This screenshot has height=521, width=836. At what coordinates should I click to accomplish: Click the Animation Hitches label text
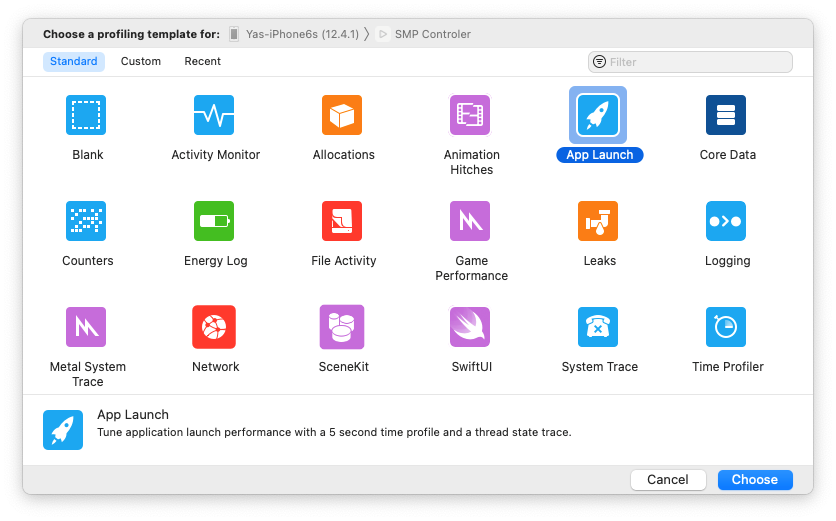click(x=471, y=162)
